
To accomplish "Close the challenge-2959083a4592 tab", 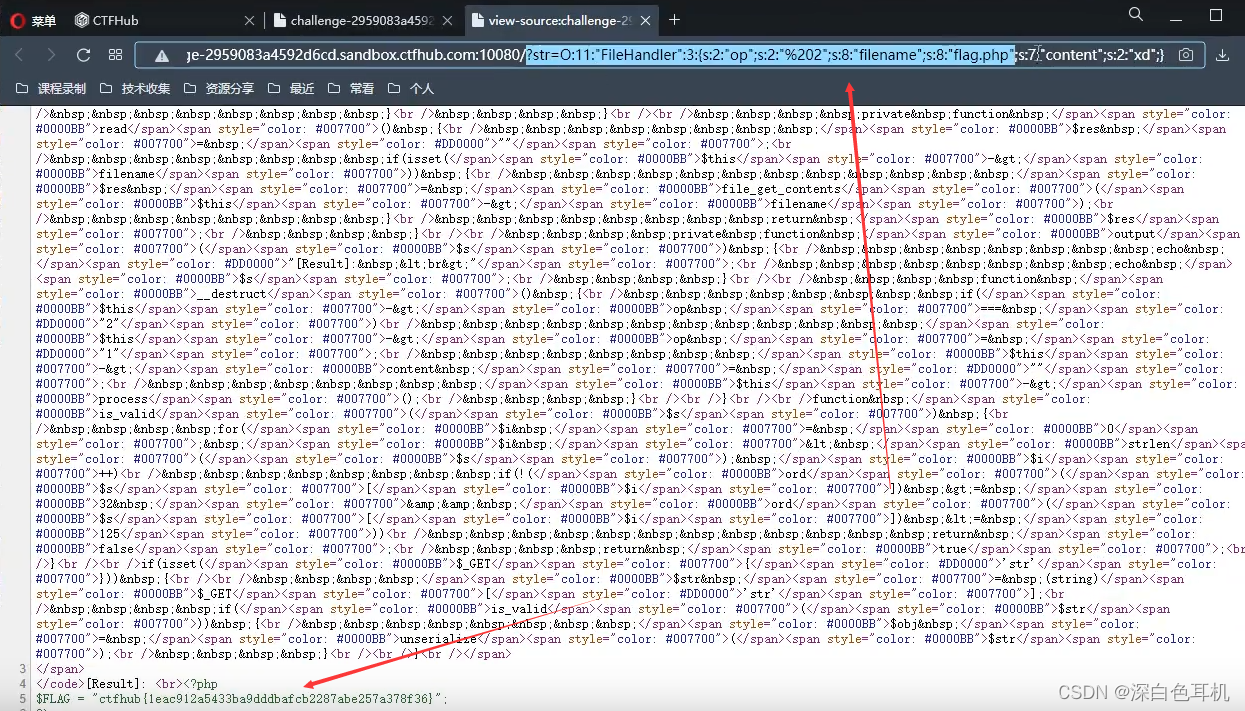I will point(446,20).
